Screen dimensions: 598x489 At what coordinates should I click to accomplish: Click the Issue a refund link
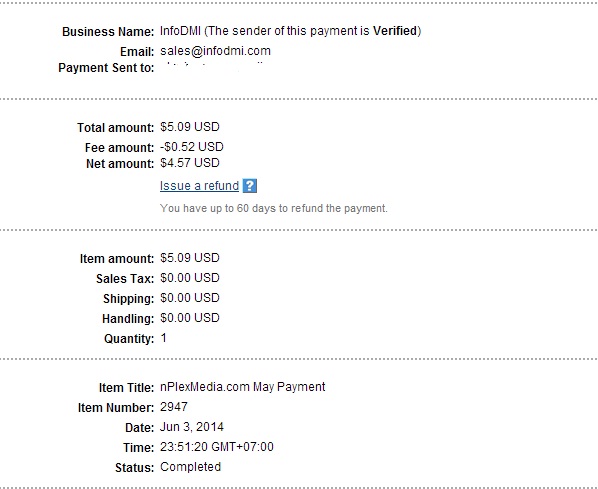click(199, 186)
